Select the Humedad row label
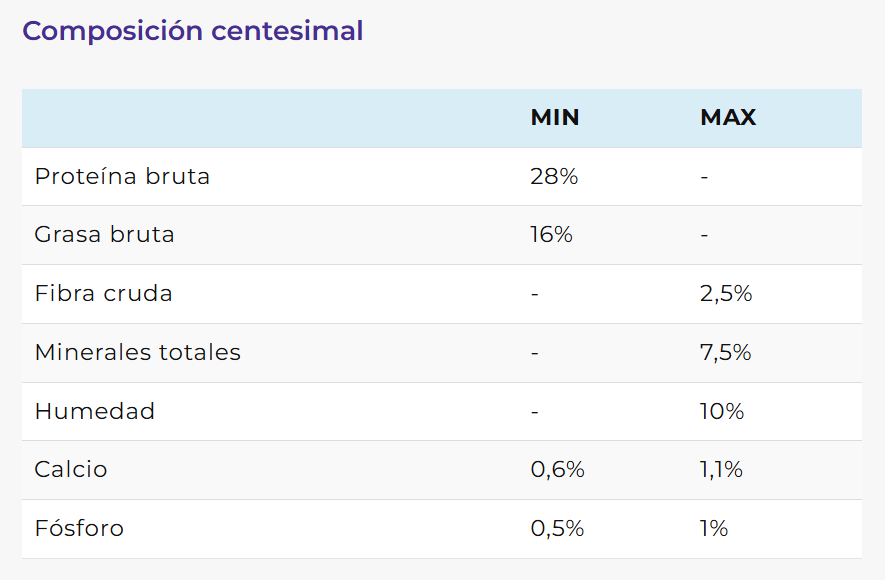Image resolution: width=885 pixels, height=580 pixels. click(x=94, y=411)
